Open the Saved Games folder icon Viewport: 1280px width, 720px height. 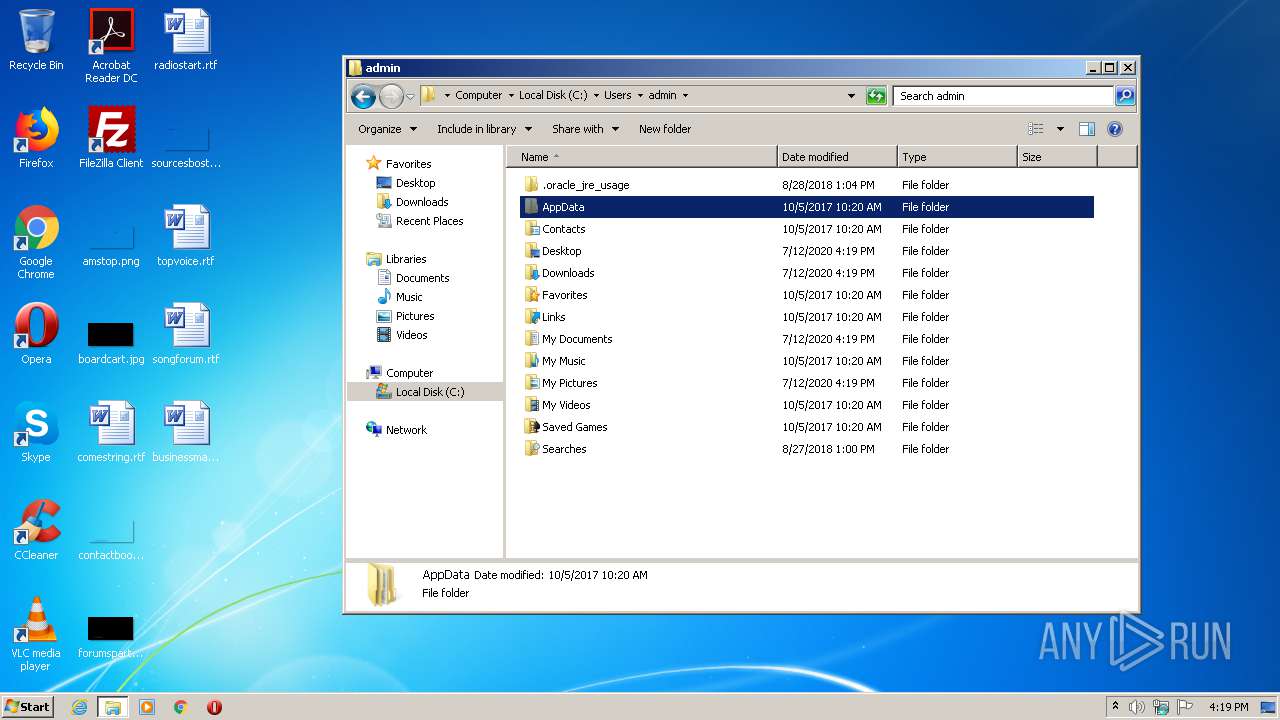point(532,427)
